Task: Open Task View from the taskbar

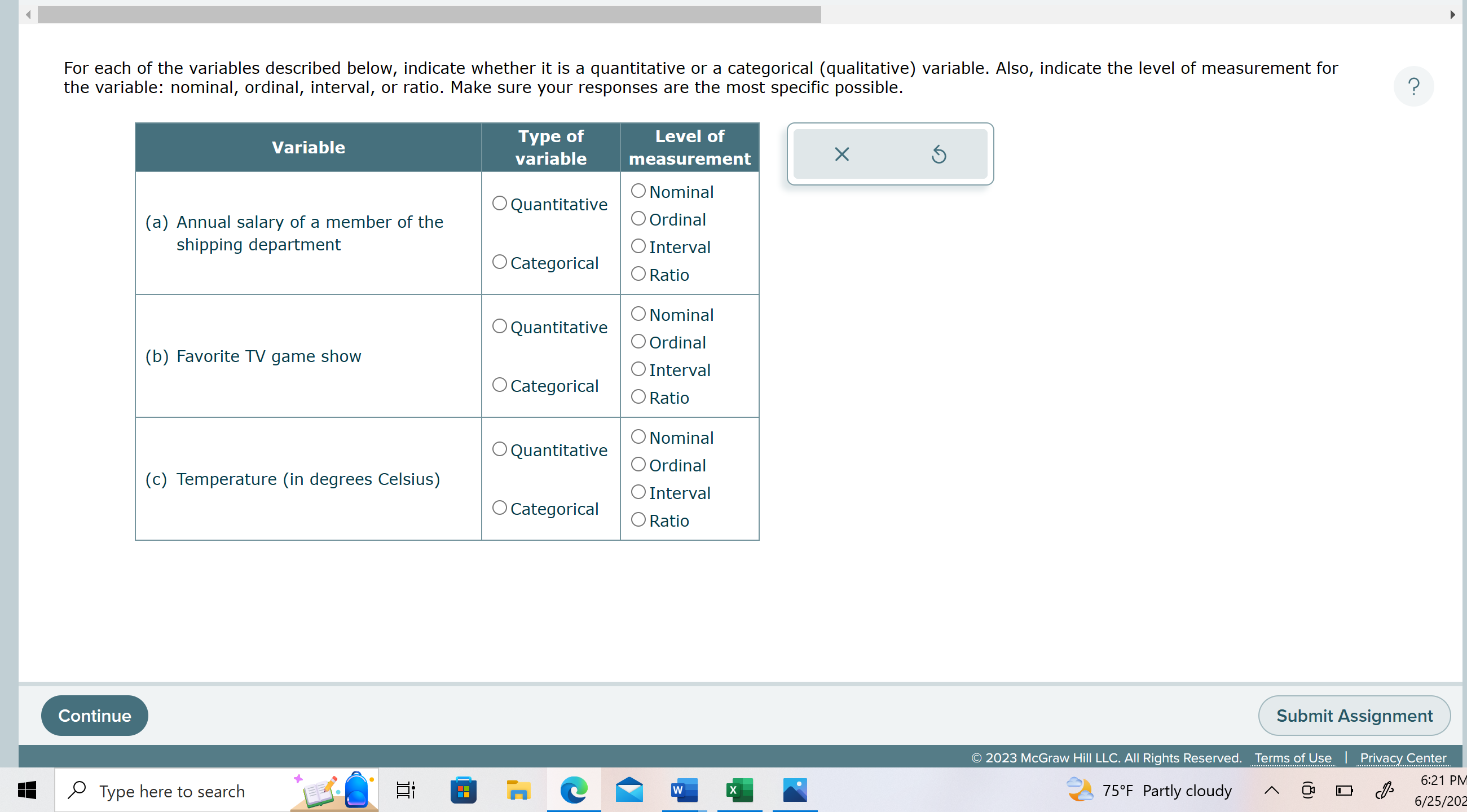Action: pyautogui.click(x=404, y=791)
